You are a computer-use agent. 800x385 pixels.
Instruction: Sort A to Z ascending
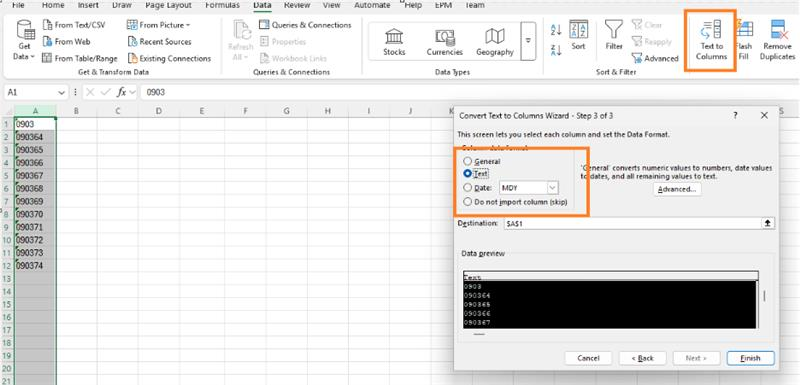point(556,30)
